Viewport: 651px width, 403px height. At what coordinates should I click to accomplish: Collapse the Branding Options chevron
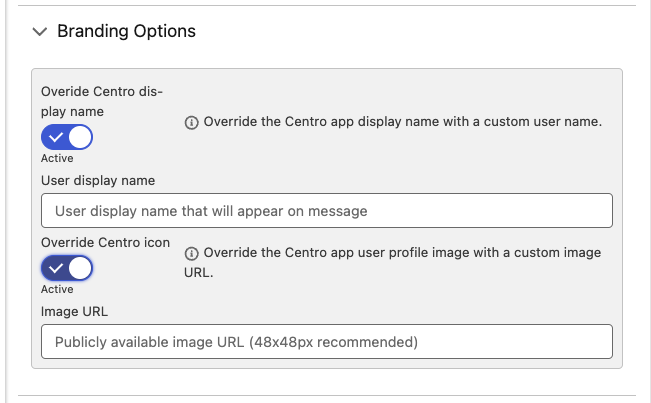coord(40,32)
